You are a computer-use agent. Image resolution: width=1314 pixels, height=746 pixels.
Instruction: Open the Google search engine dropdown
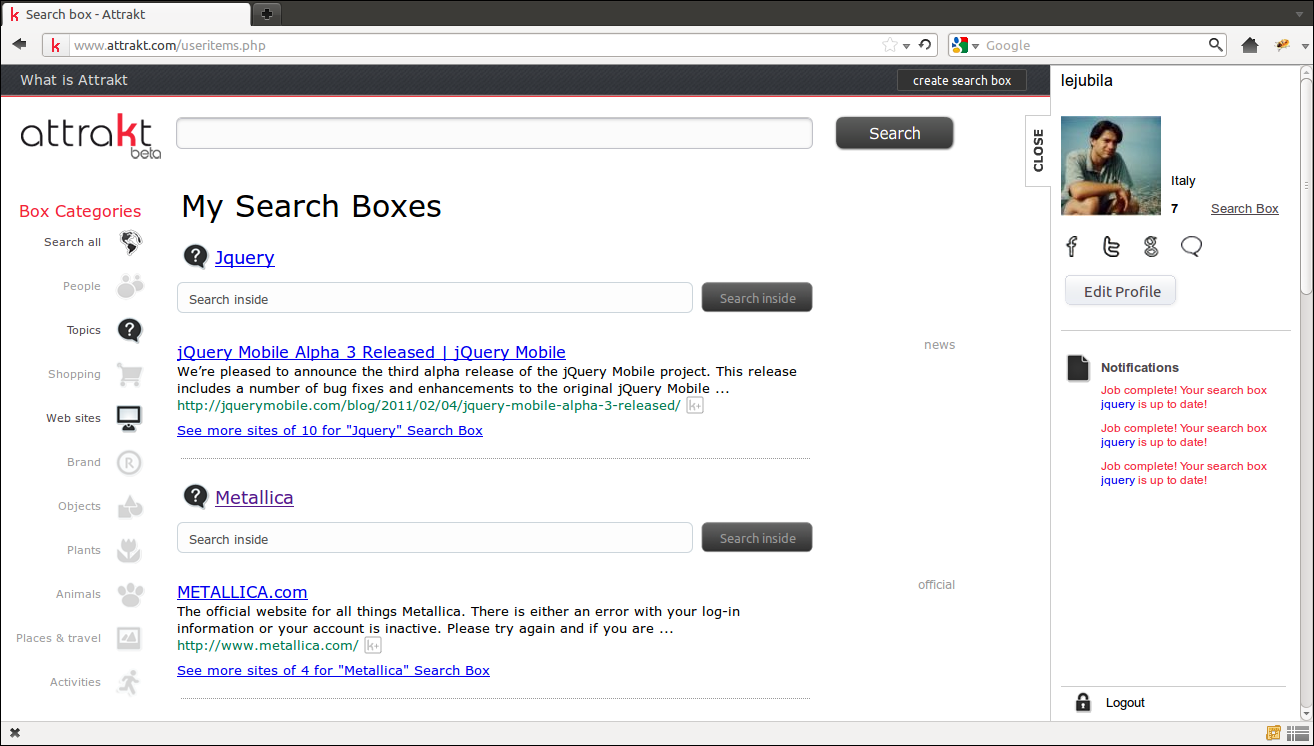coord(965,45)
